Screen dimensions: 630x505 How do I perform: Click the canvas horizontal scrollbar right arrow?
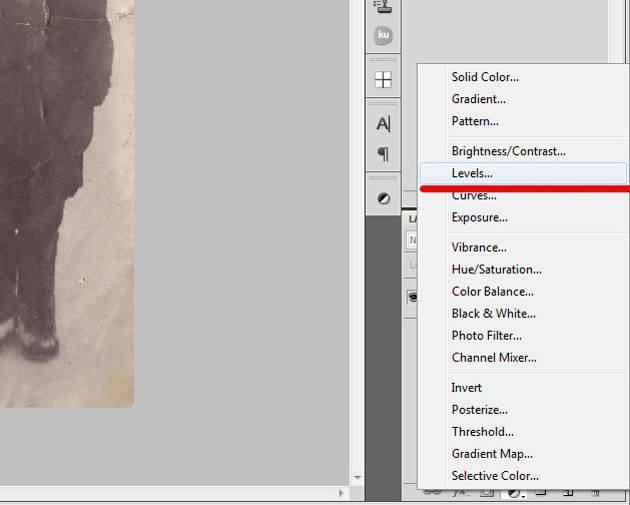coord(342,493)
